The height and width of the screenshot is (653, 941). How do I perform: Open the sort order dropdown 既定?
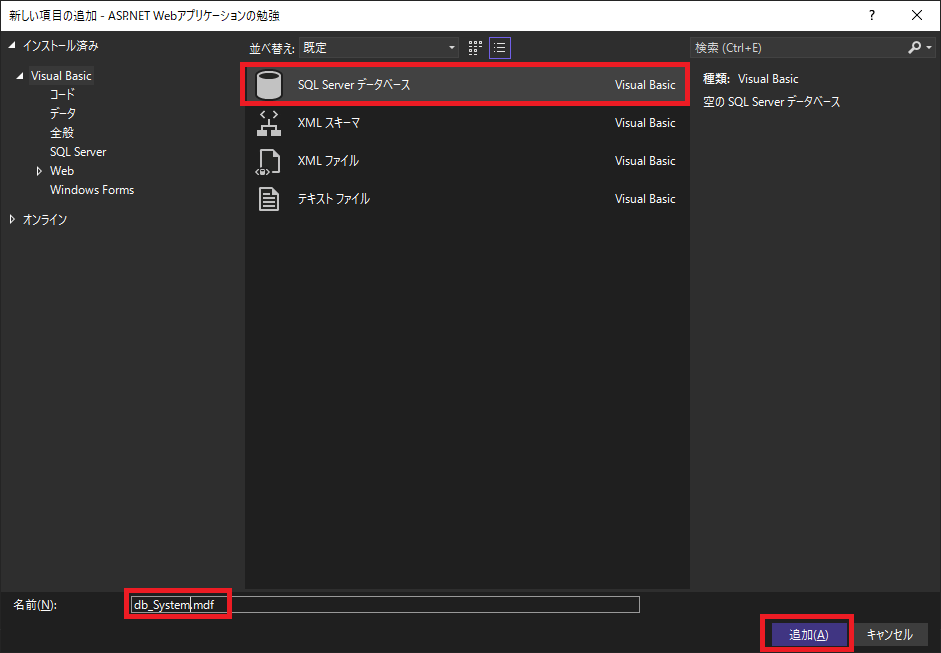coord(379,47)
